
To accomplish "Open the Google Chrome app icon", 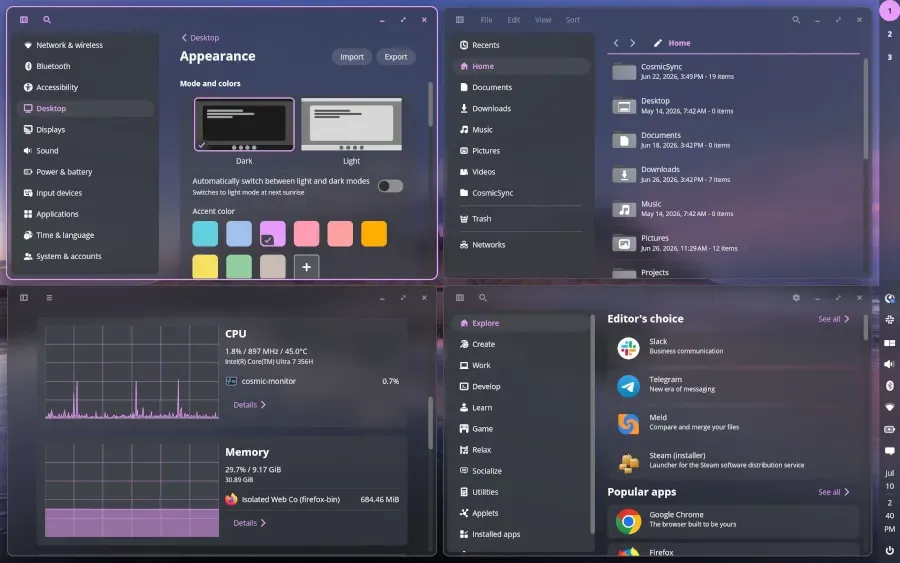I will (629, 521).
